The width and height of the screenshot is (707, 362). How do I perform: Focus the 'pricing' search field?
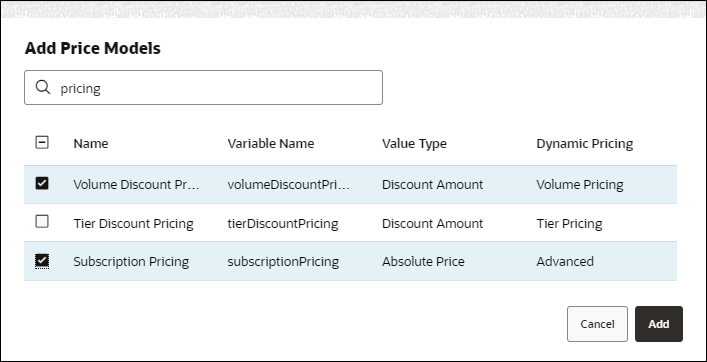click(203, 87)
